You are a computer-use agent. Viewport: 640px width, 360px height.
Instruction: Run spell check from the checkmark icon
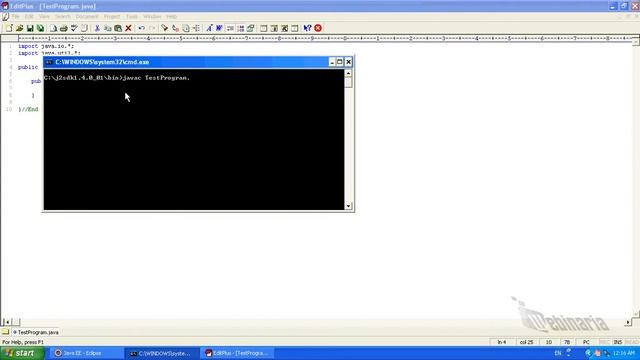coord(74,28)
